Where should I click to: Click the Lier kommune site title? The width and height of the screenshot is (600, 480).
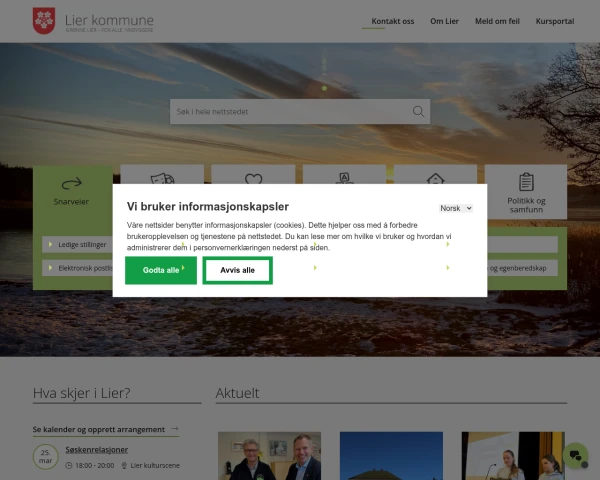pyautogui.click(x=109, y=20)
